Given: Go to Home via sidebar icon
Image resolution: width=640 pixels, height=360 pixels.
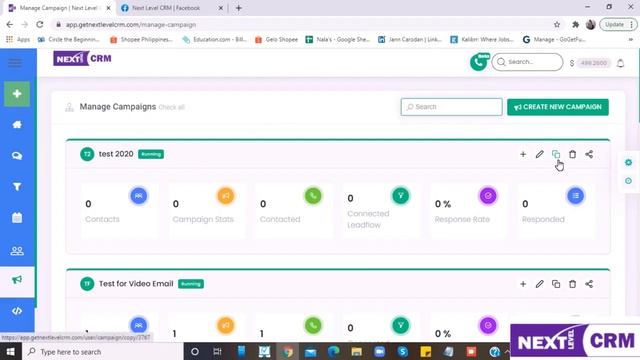Looking at the screenshot, I should click(x=17, y=125).
